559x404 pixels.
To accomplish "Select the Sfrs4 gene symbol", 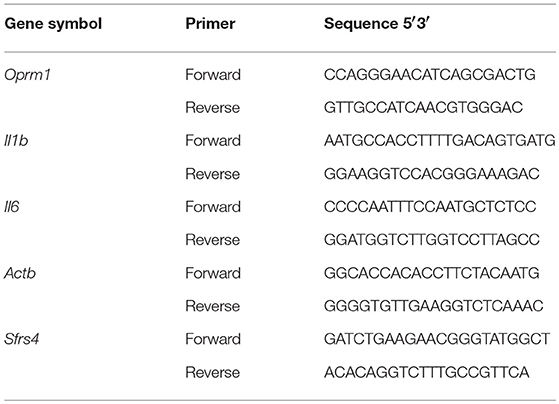I will (x=21, y=339).
